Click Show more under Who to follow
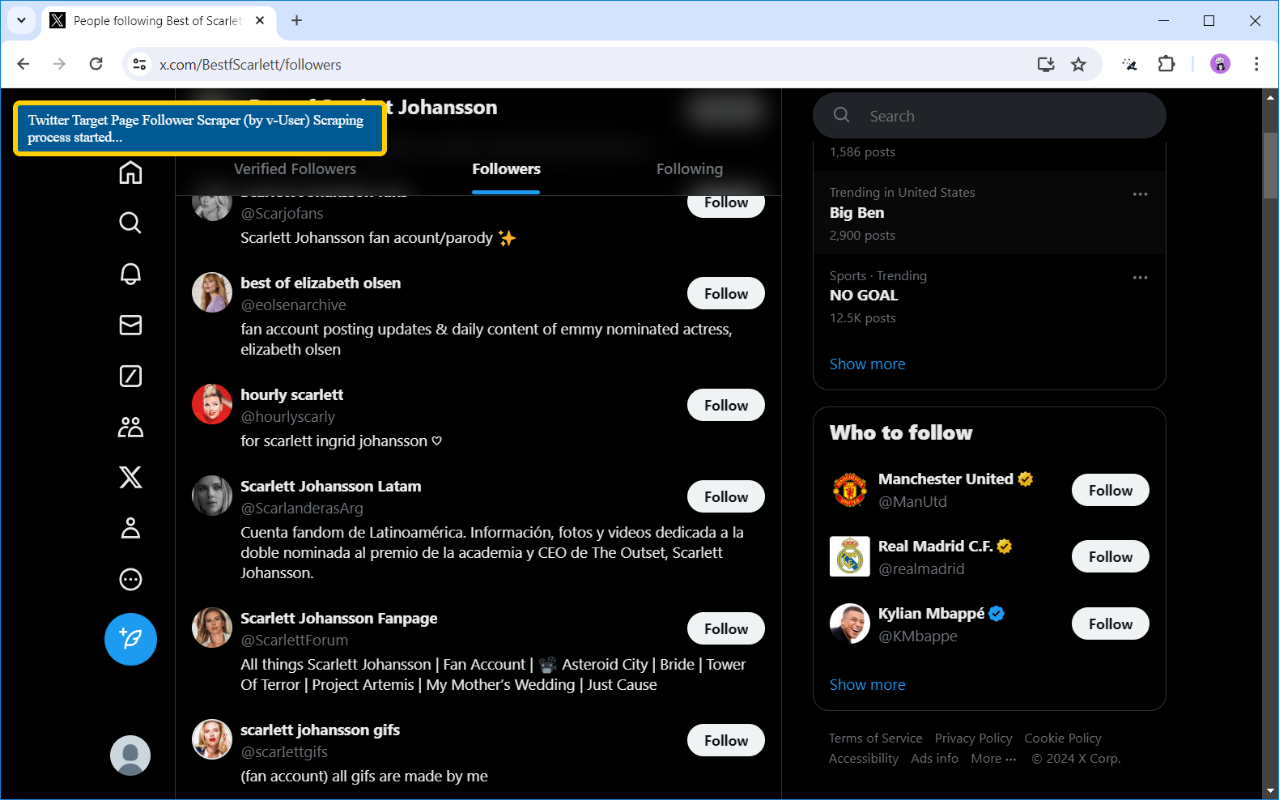The width and height of the screenshot is (1280, 800). 867,685
